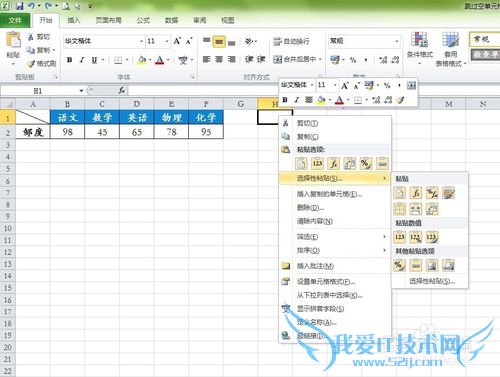This screenshot has width=500, height=377.
Task: Toggle bottom align in ribbon
Action: (231, 42)
